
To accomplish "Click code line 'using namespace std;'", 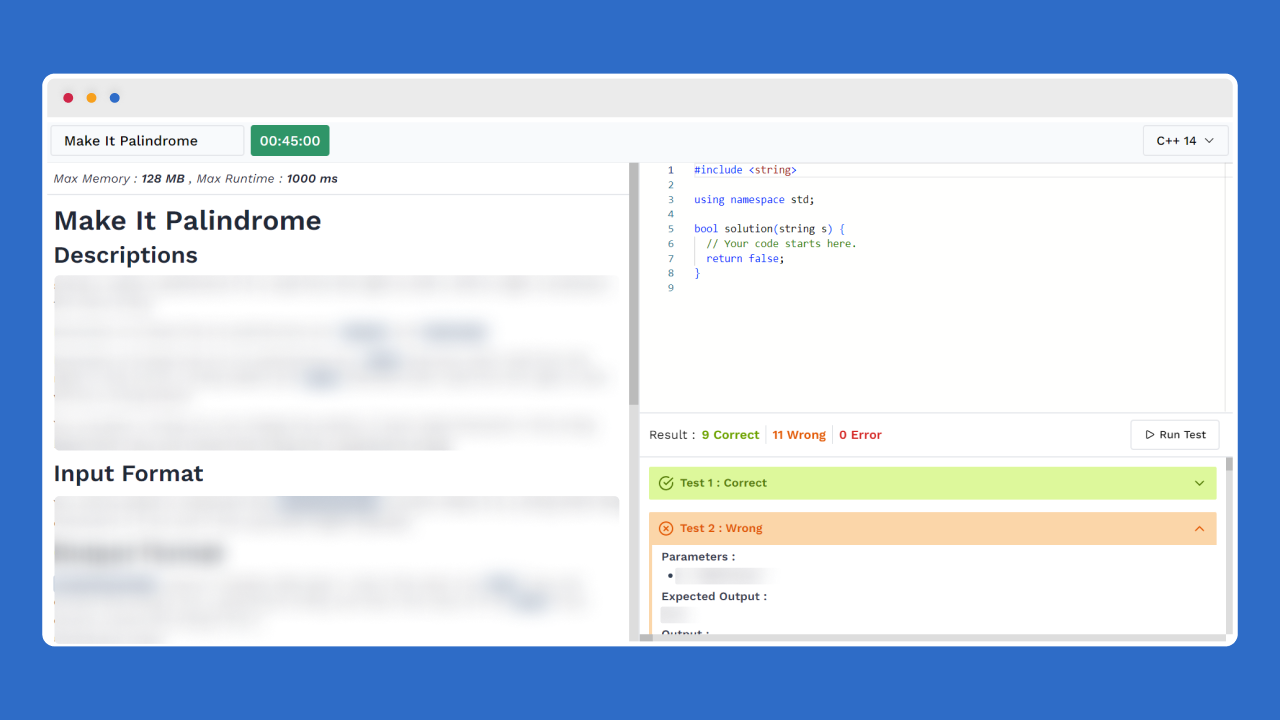I will click(x=754, y=200).
